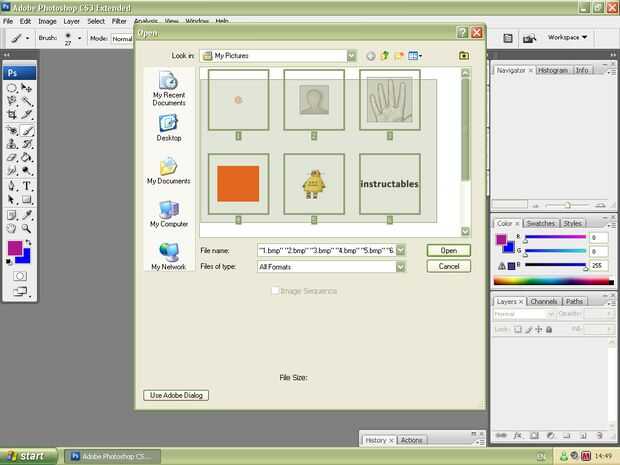Click the color spectrum ramp bar

(x=554, y=281)
